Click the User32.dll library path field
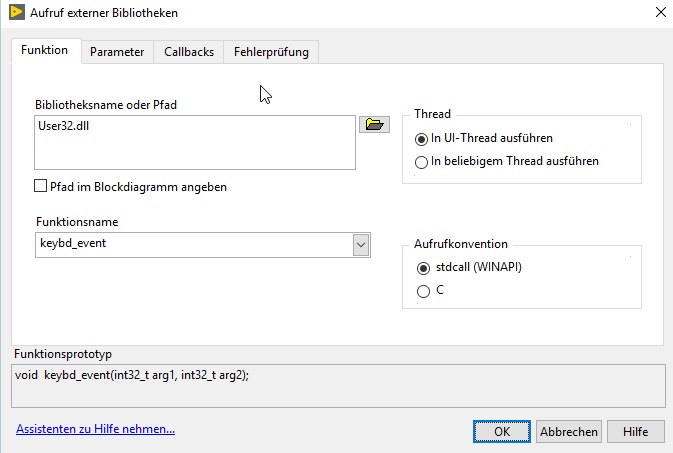Image resolution: width=673 pixels, height=453 pixels. [x=194, y=143]
